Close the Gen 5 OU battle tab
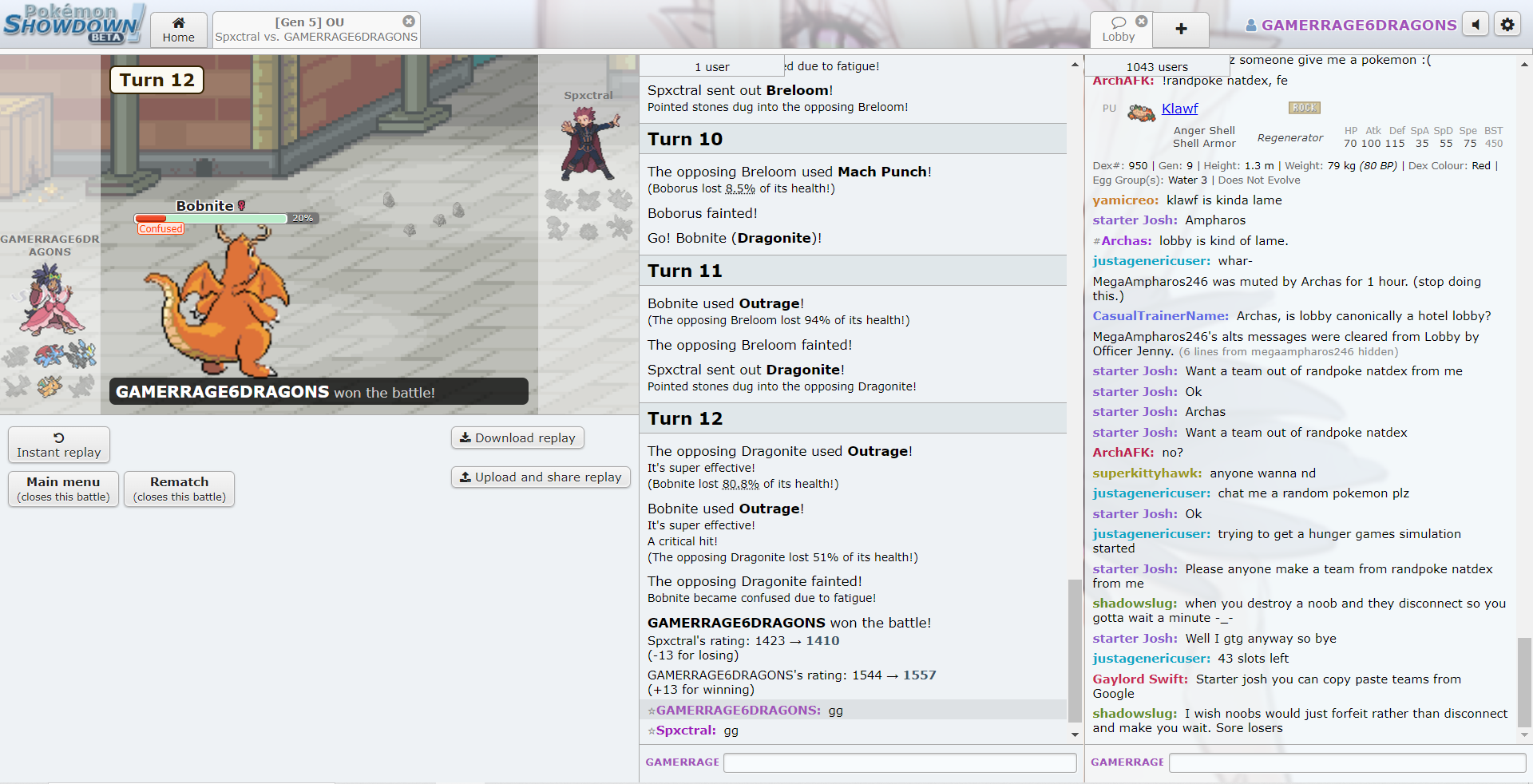The width and height of the screenshot is (1533, 784). pyautogui.click(x=409, y=22)
